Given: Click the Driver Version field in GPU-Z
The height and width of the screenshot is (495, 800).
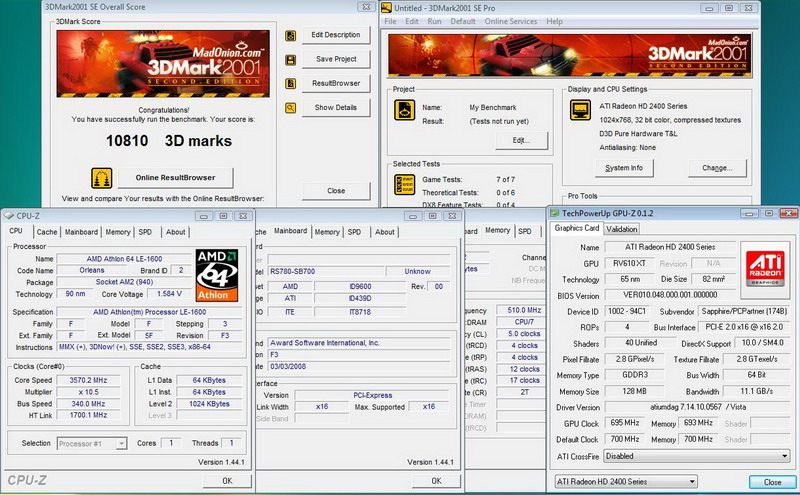Looking at the screenshot, I should [697, 407].
